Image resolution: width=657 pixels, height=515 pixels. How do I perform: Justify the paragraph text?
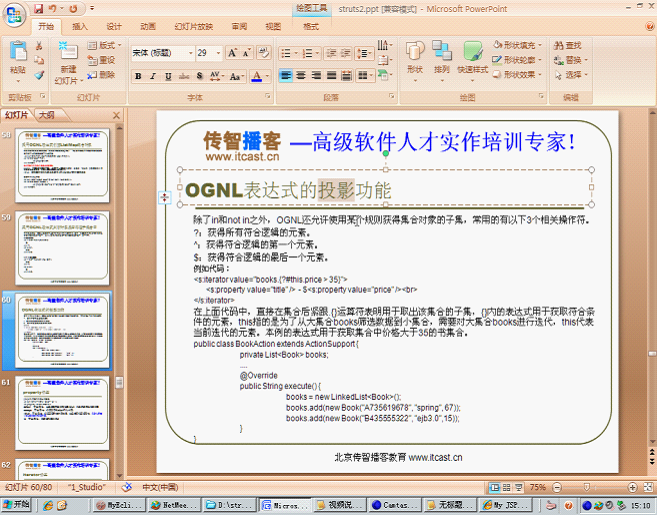pos(331,76)
